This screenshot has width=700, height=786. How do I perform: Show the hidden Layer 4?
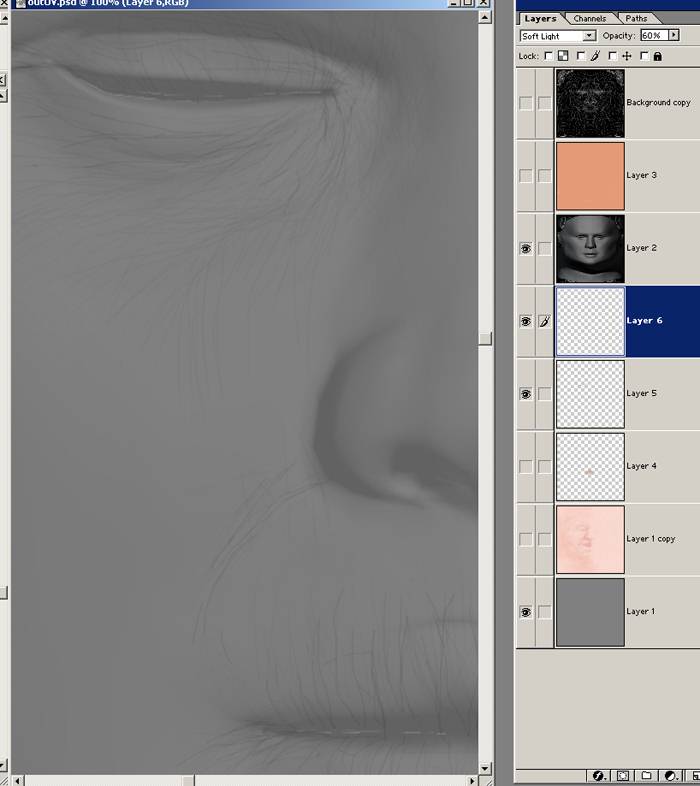point(526,466)
